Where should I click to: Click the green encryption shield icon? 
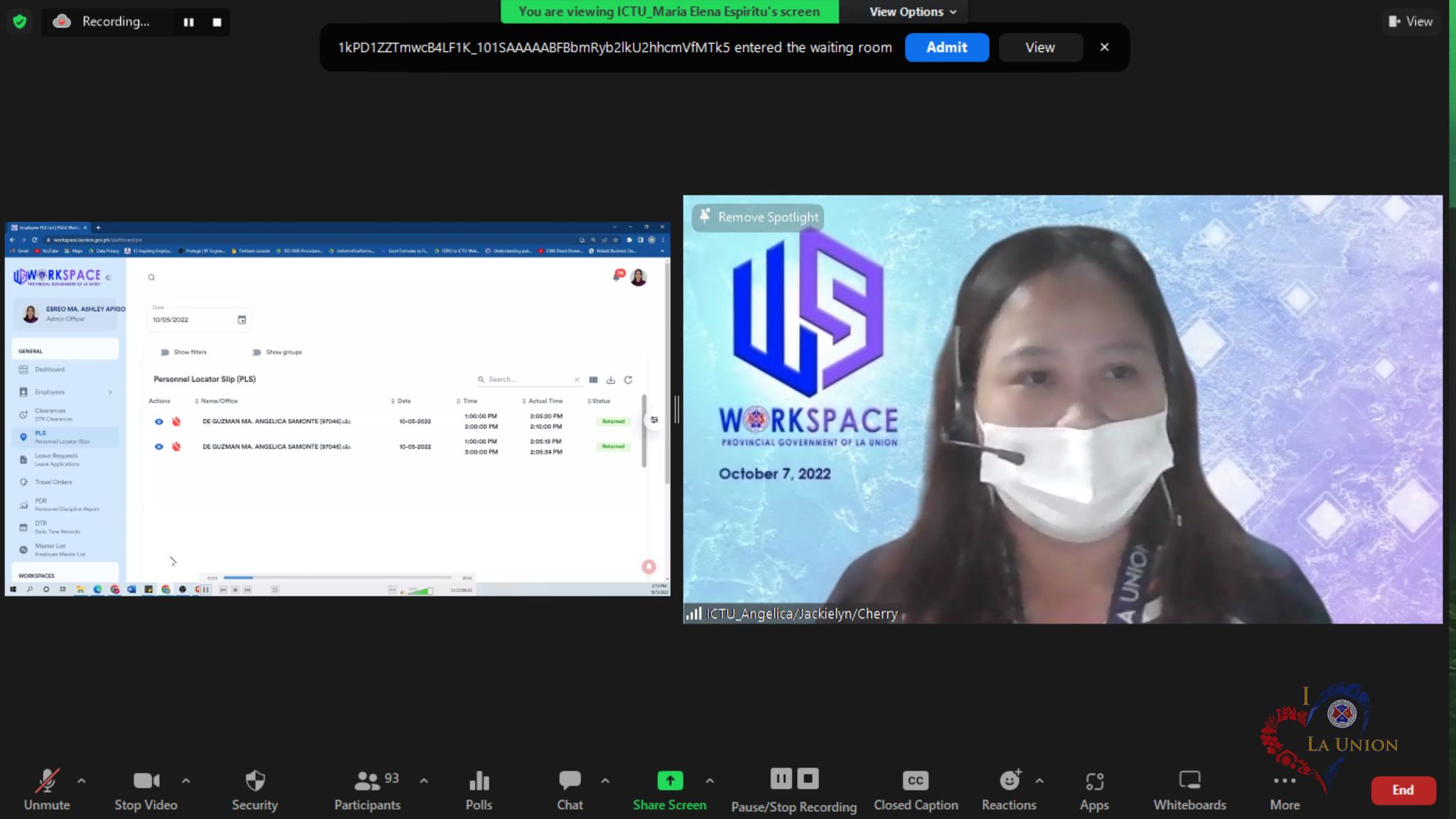point(20,21)
